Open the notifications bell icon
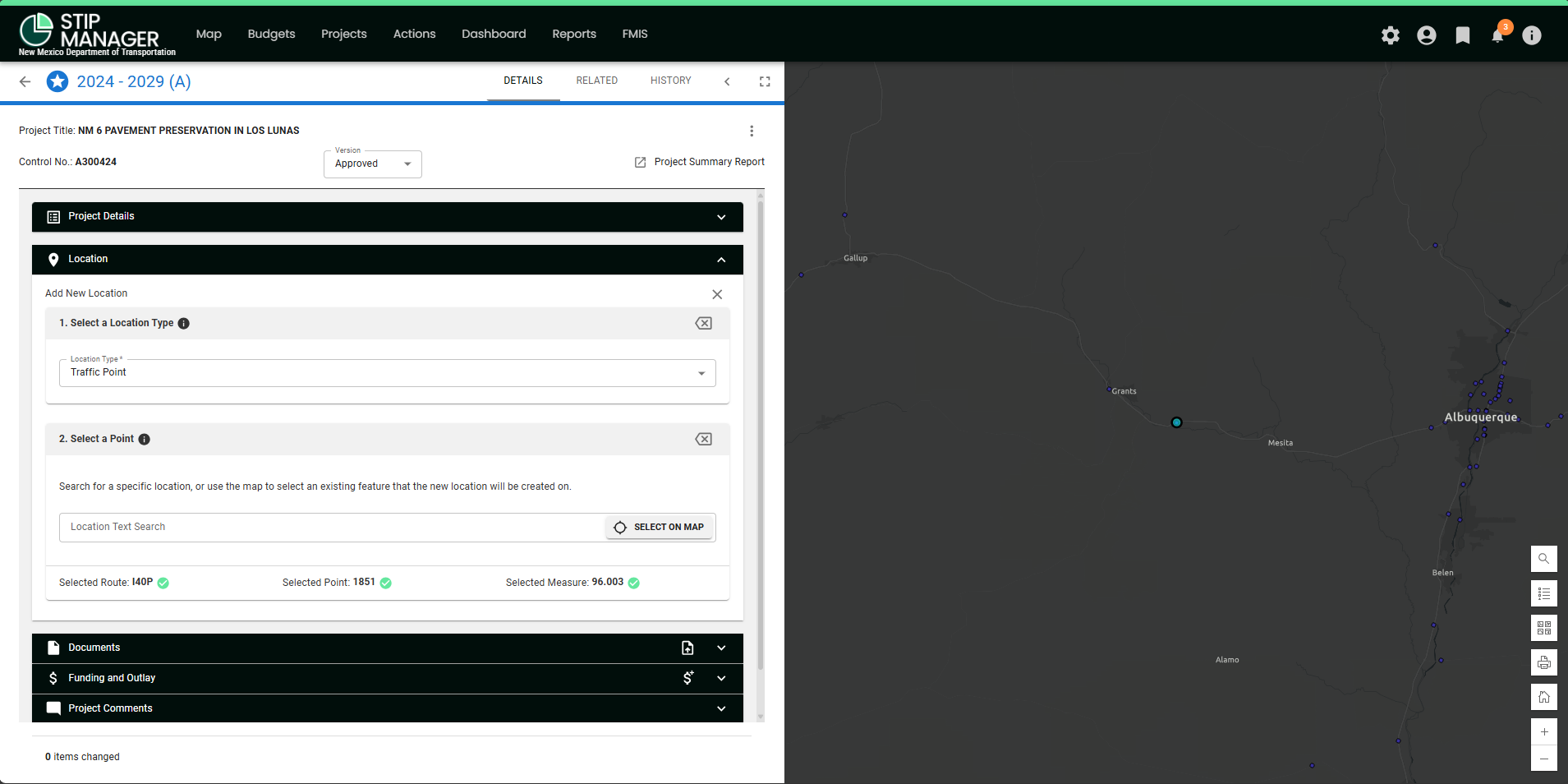This screenshot has height=784, width=1568. tap(1497, 35)
